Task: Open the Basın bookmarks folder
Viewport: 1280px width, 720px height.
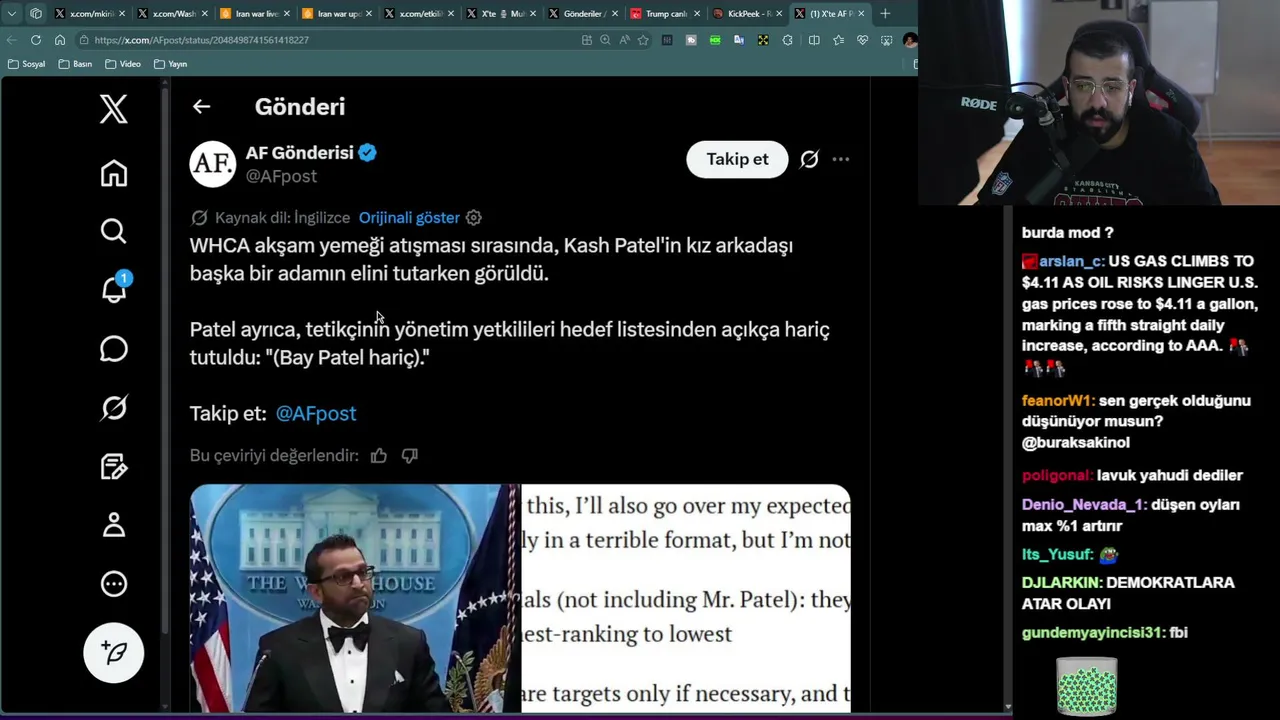Action: (75, 64)
